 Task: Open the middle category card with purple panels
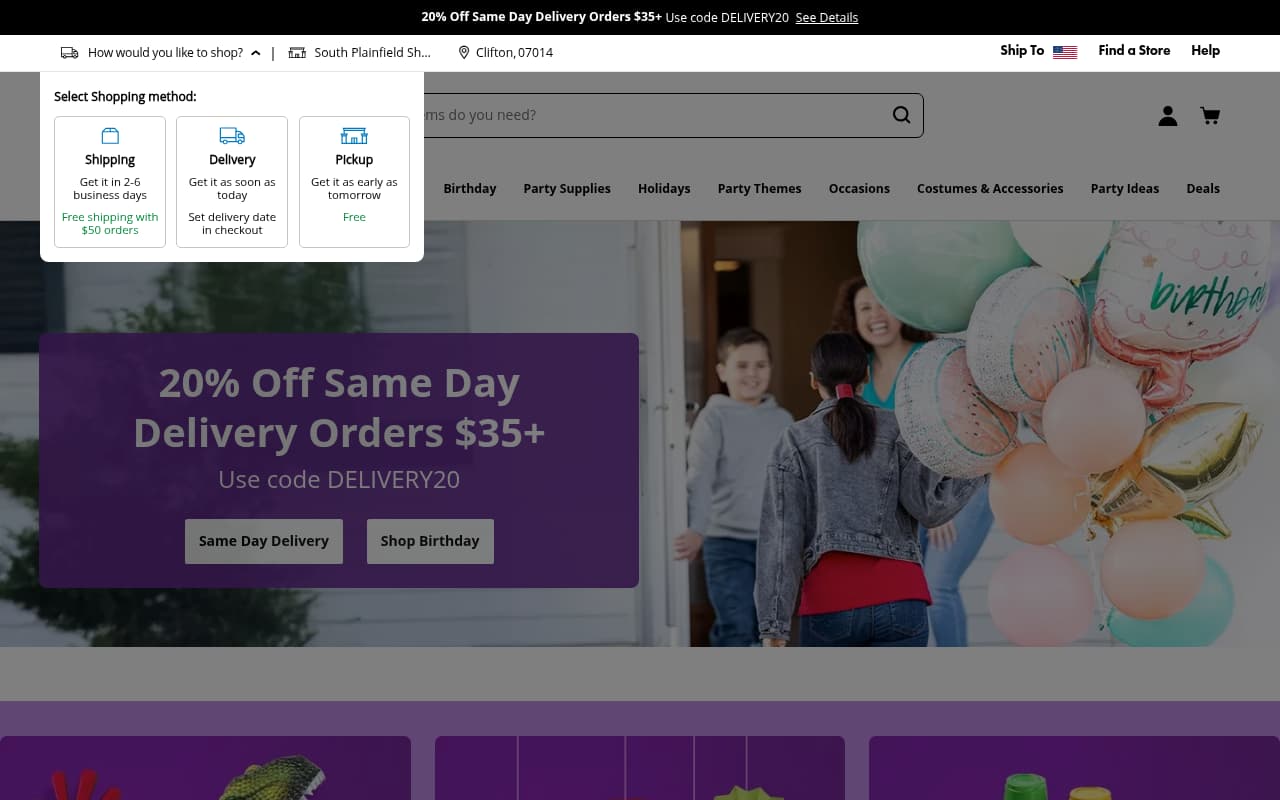[x=640, y=768]
